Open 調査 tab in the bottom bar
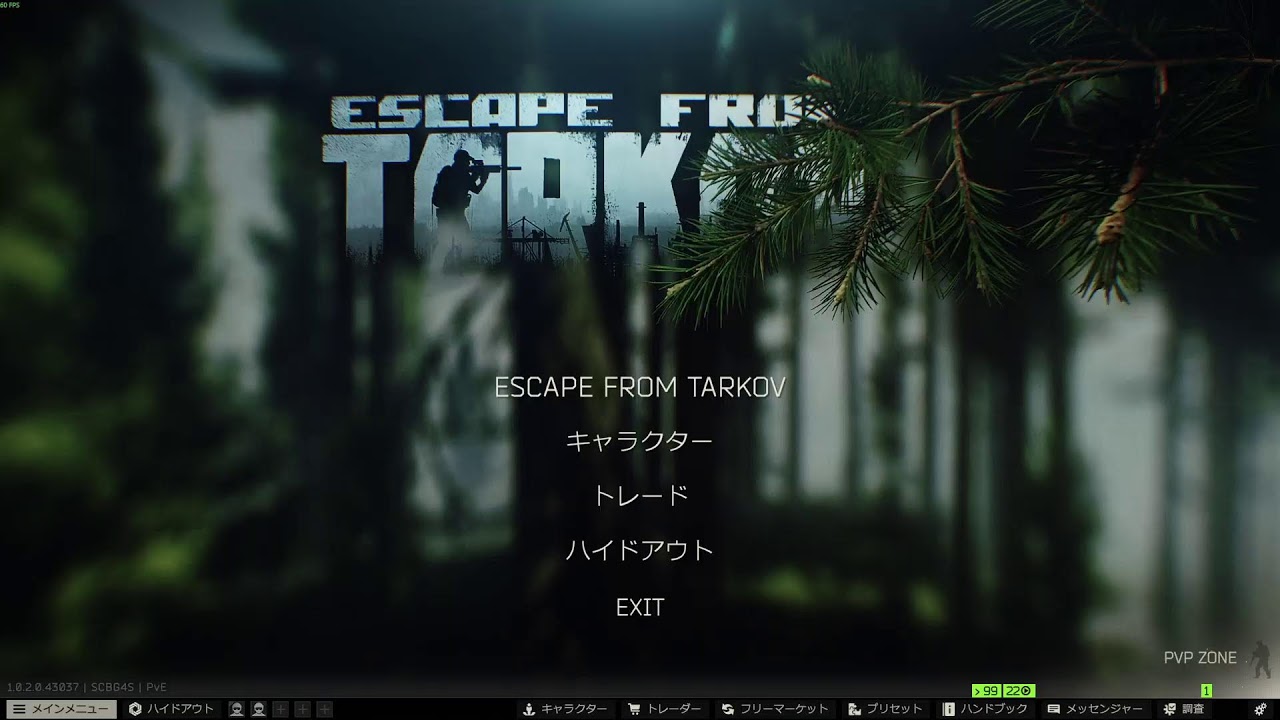 pos(1185,709)
